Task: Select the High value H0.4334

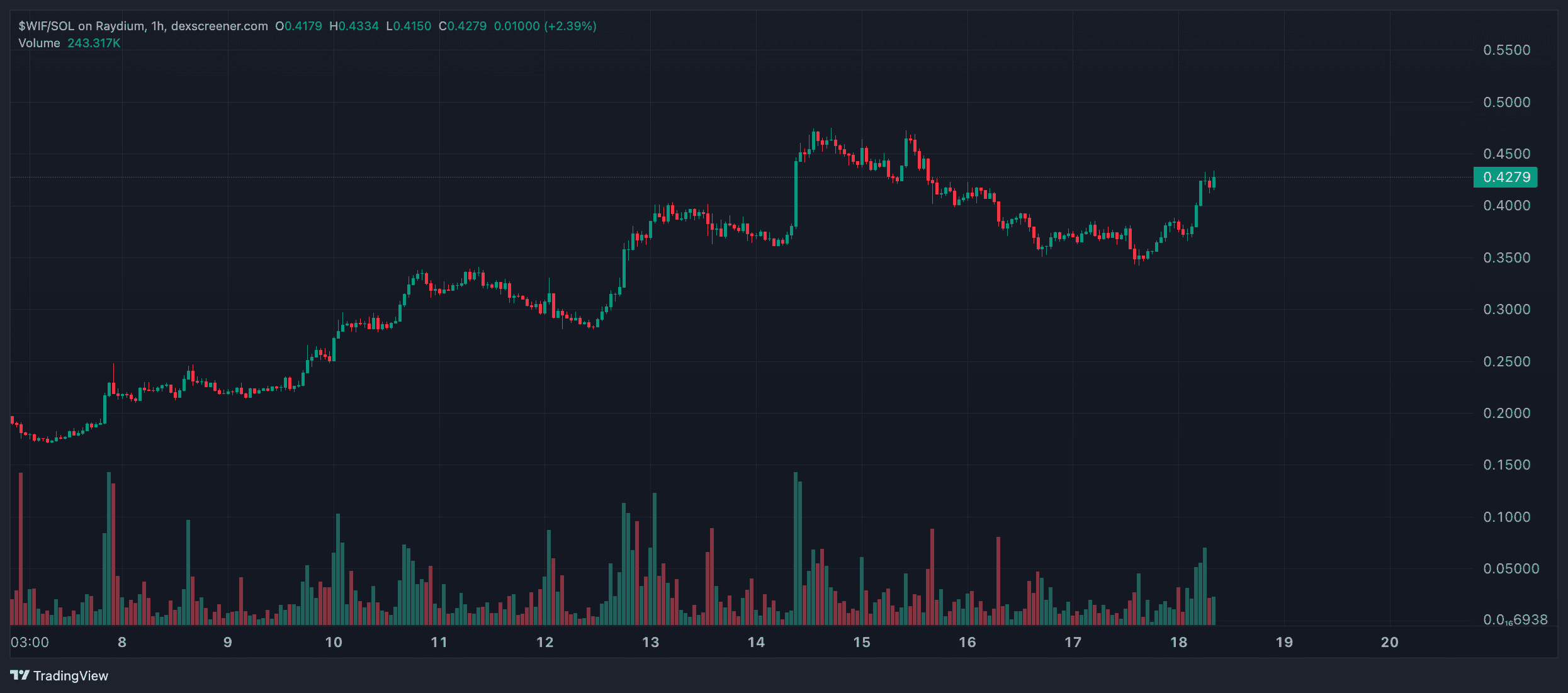Action: tap(354, 26)
